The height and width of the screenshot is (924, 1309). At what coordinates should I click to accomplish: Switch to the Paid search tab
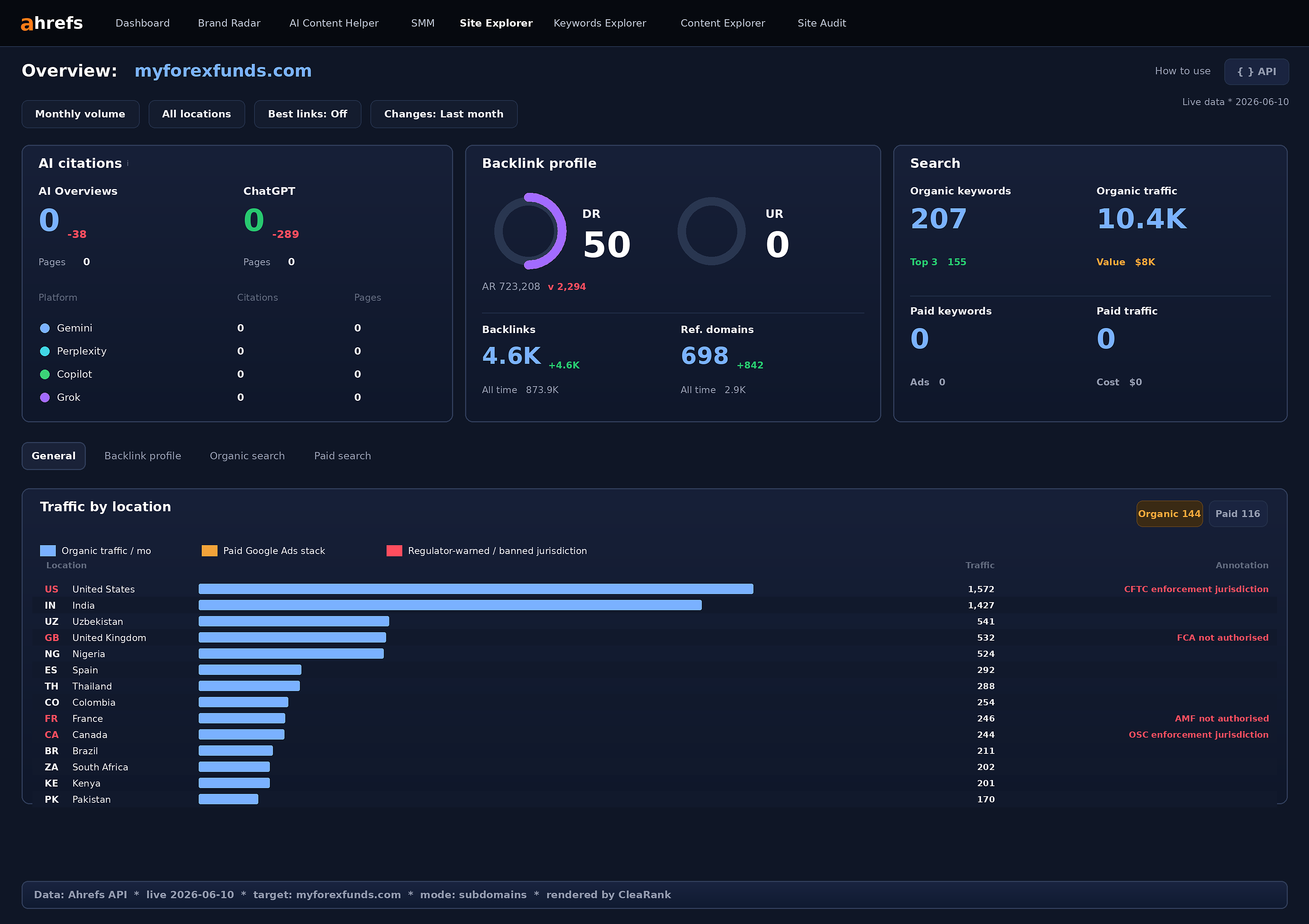click(343, 456)
